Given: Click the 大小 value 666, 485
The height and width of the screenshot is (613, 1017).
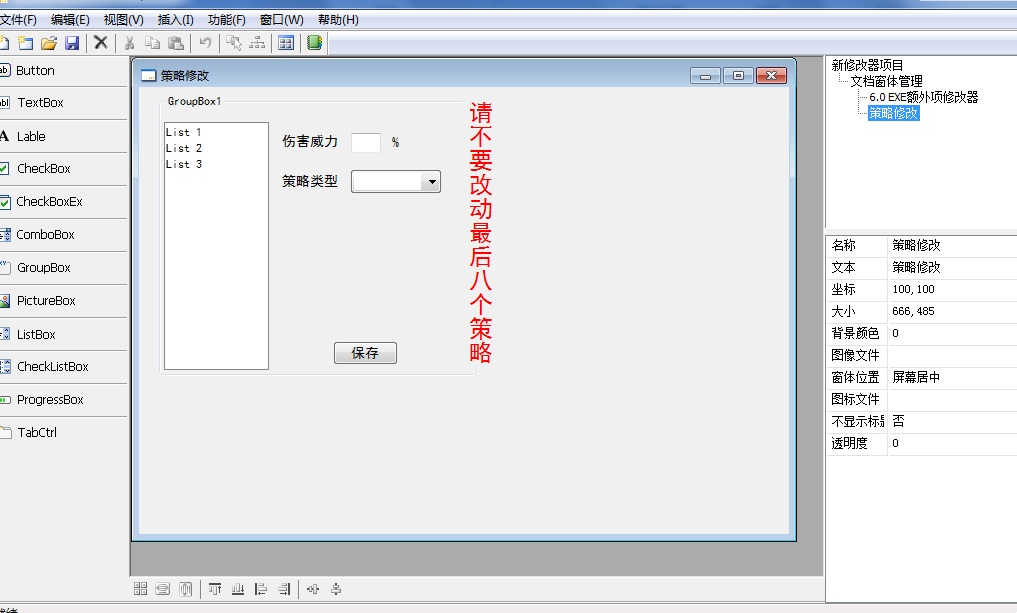Looking at the screenshot, I should pos(952,312).
